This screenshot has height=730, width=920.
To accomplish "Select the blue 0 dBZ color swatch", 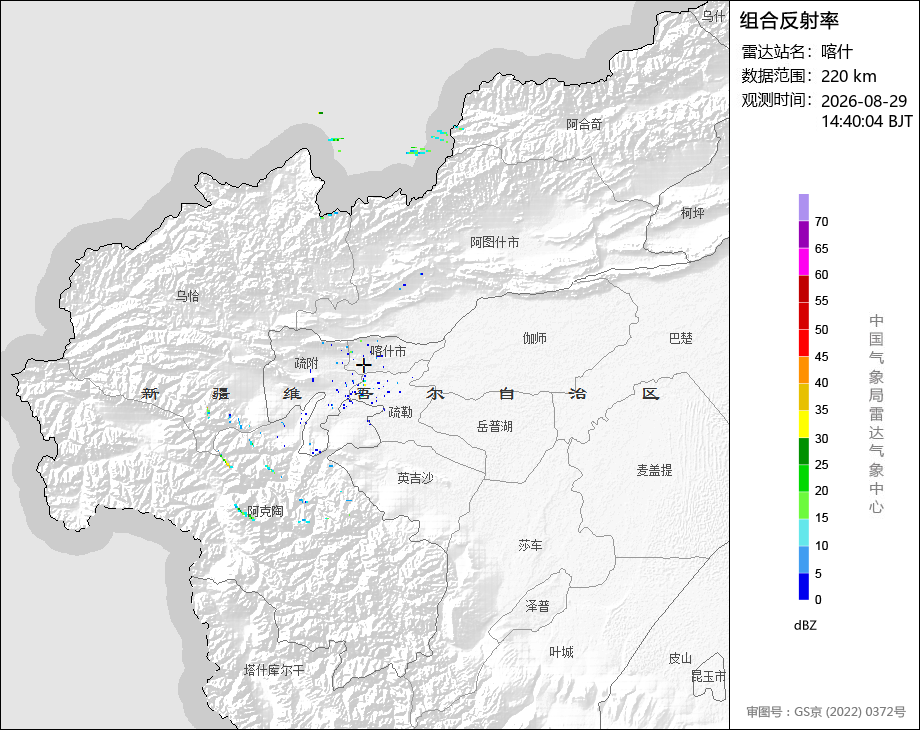I will point(804,586).
